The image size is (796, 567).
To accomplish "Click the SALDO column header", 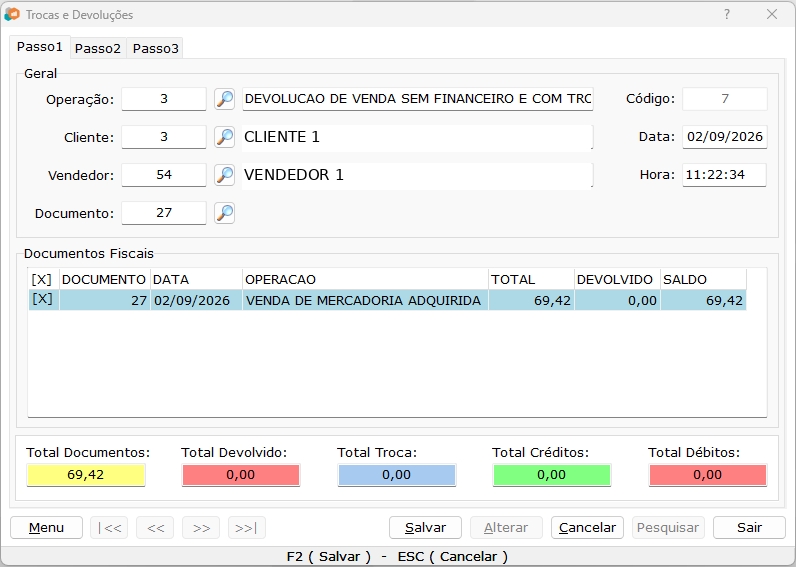I will coord(704,279).
